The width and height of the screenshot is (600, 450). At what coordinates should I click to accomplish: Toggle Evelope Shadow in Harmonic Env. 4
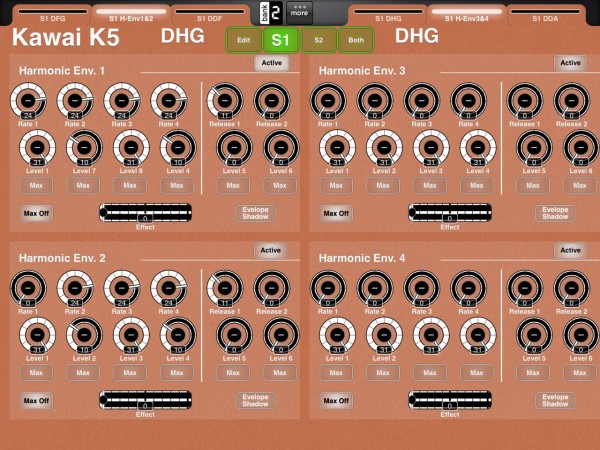tap(555, 401)
